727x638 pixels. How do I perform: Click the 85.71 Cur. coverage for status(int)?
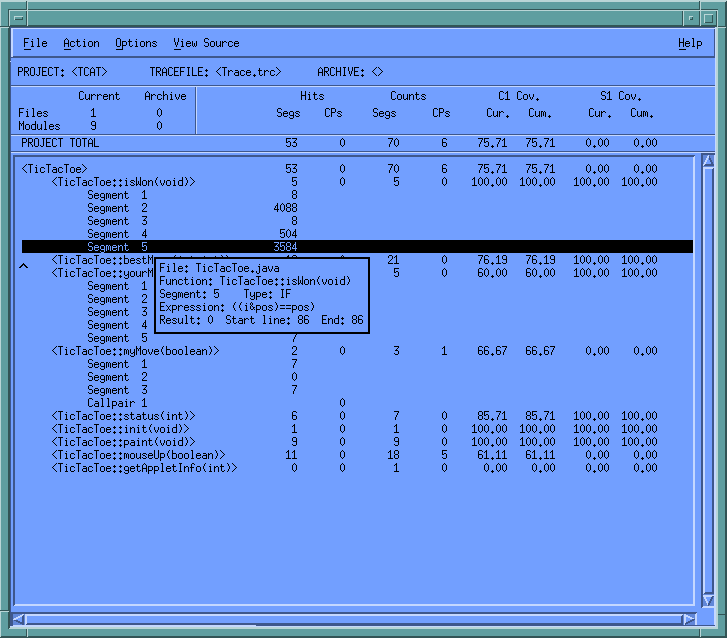(x=492, y=416)
